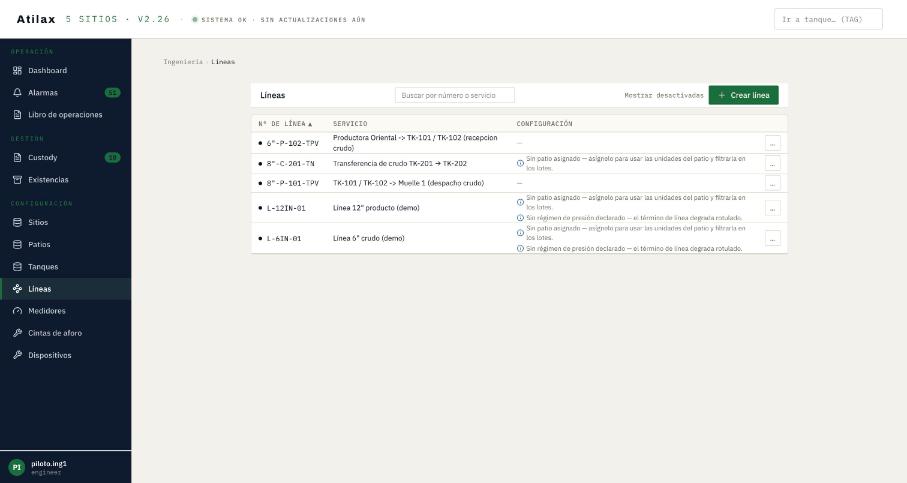Click the 5 SITIOS · V2.26 header text
This screenshot has height=483, width=907.
click(118, 19)
